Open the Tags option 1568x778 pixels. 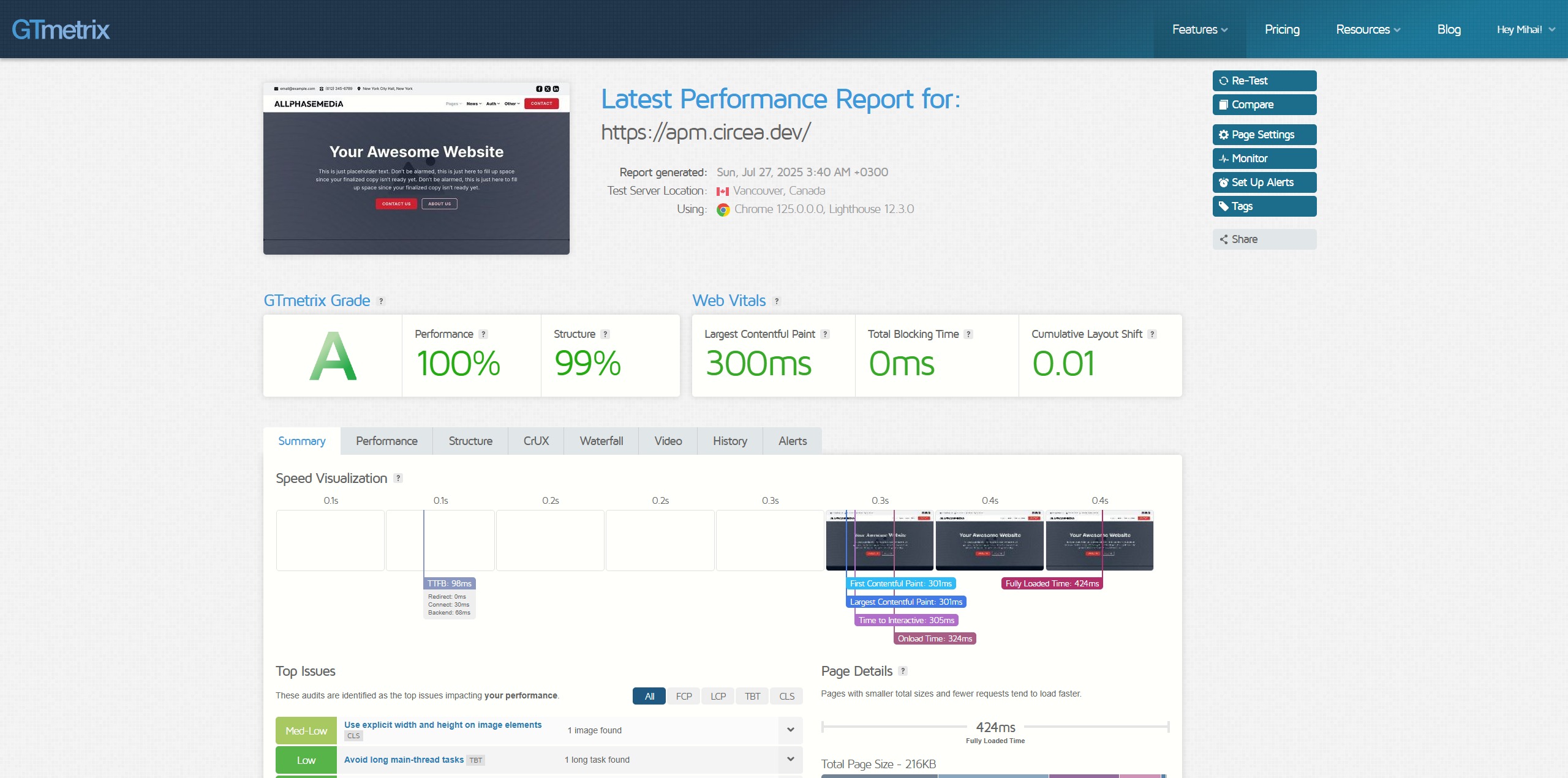pyautogui.click(x=1264, y=206)
